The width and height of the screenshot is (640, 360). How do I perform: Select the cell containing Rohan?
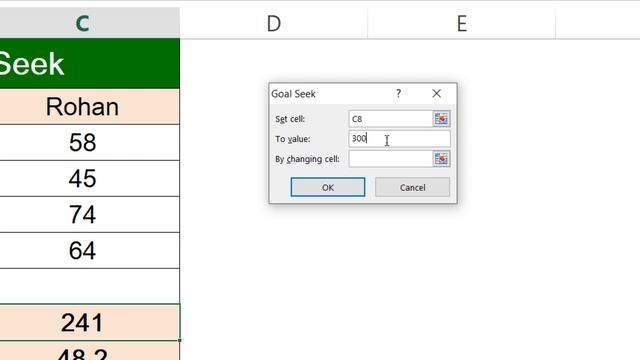tap(90, 107)
